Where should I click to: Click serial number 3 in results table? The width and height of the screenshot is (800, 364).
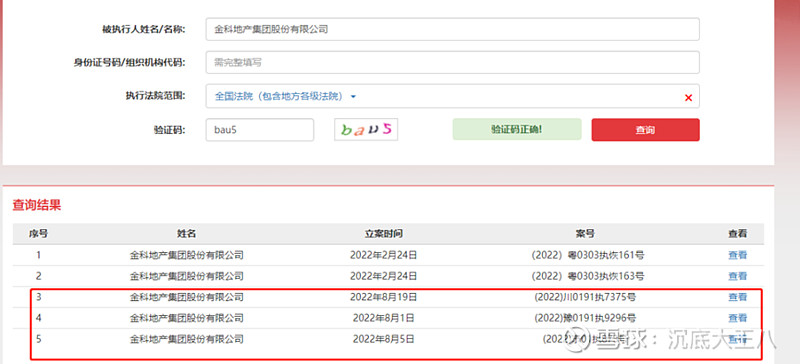click(x=38, y=297)
